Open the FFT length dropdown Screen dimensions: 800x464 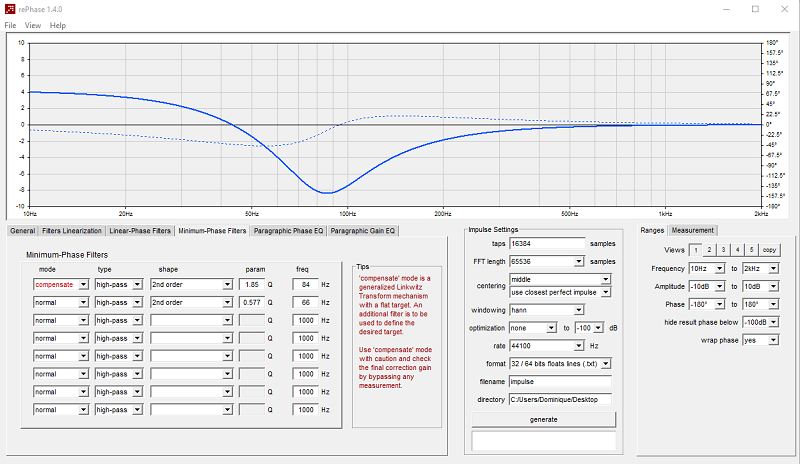(546, 261)
